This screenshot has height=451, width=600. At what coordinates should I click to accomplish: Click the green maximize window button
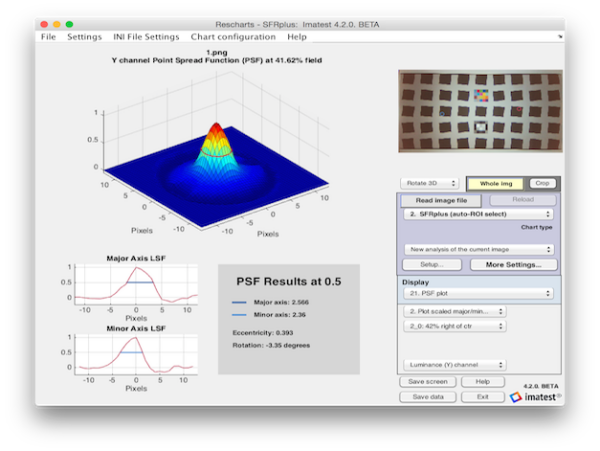click(69, 23)
